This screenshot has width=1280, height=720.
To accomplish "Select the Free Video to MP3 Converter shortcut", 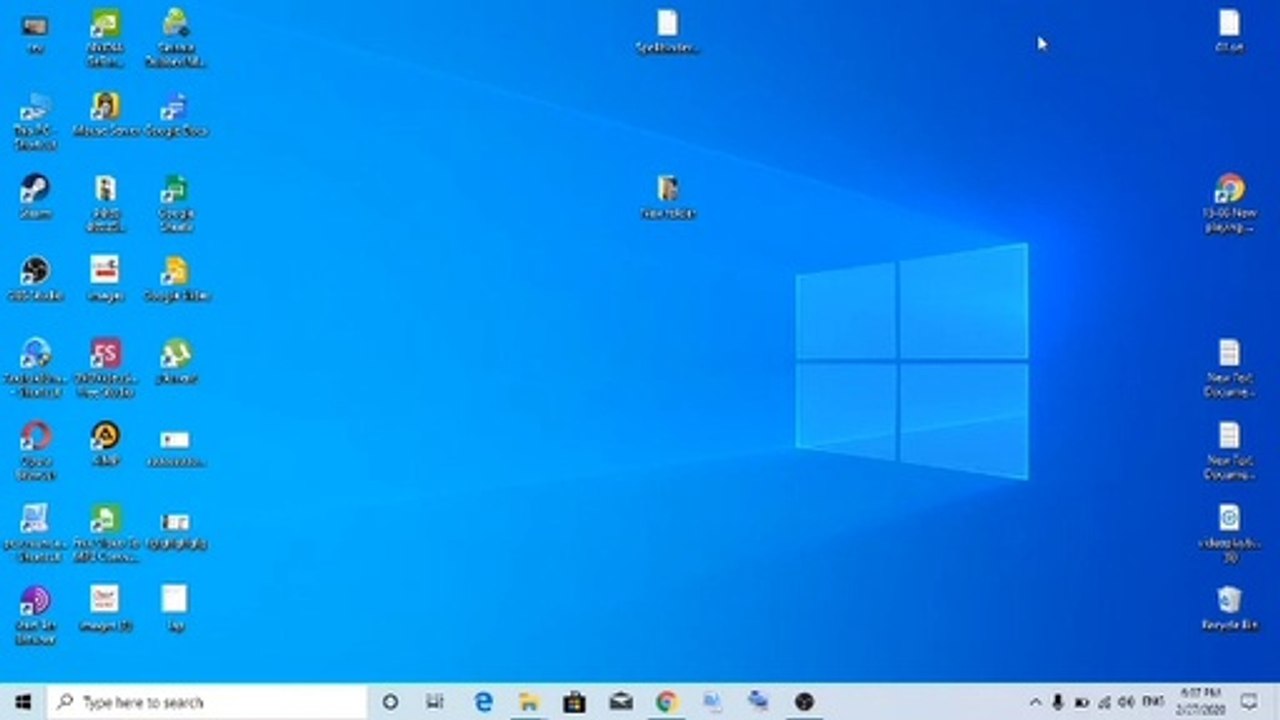I will coord(105,533).
